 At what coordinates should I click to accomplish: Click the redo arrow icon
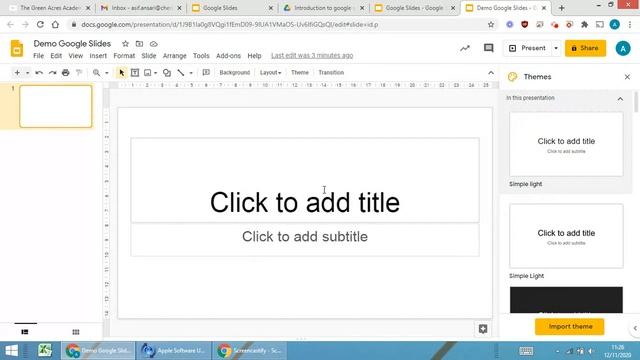(52, 73)
